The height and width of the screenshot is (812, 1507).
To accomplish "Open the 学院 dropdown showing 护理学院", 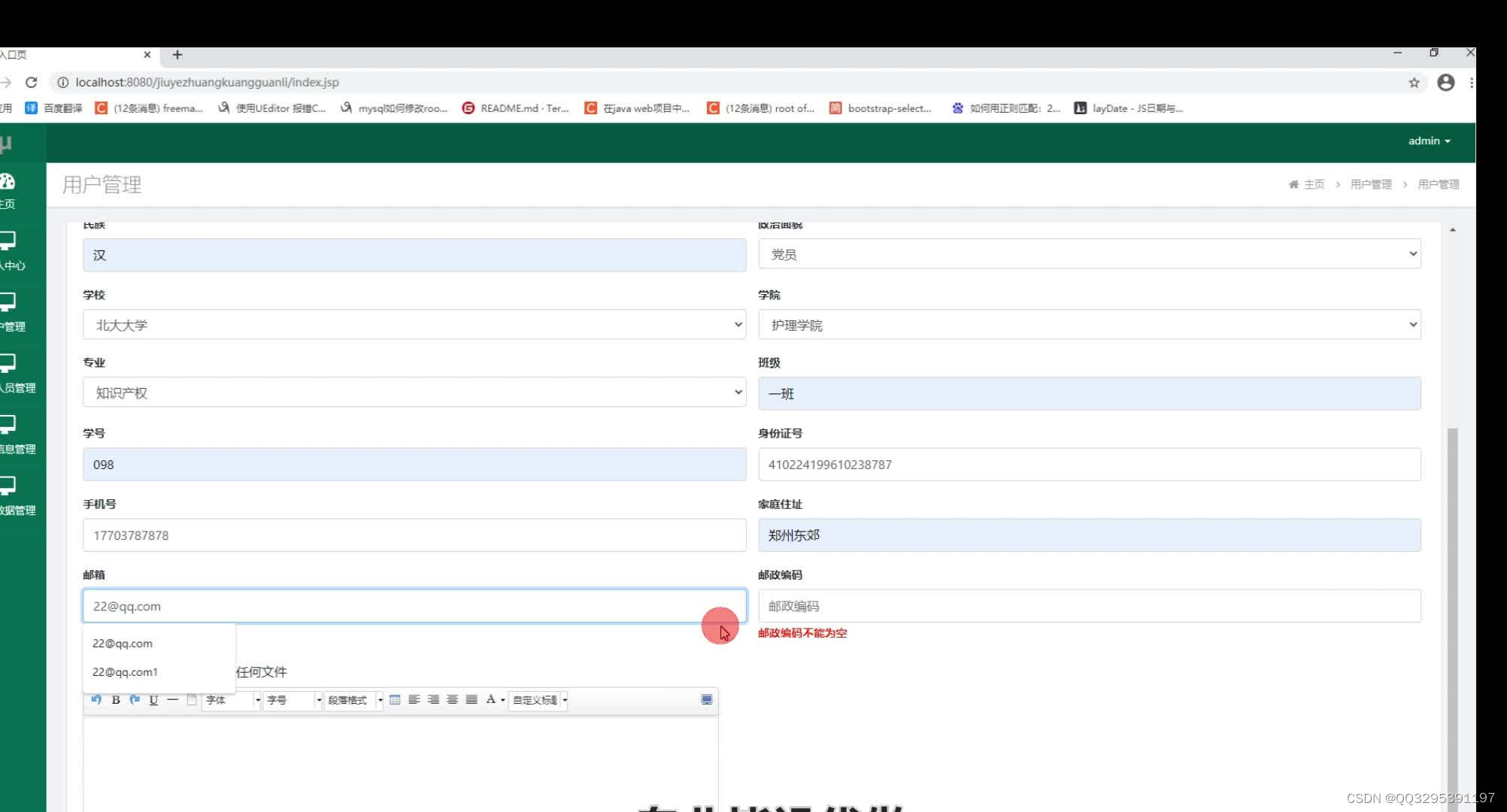I will click(x=1090, y=325).
